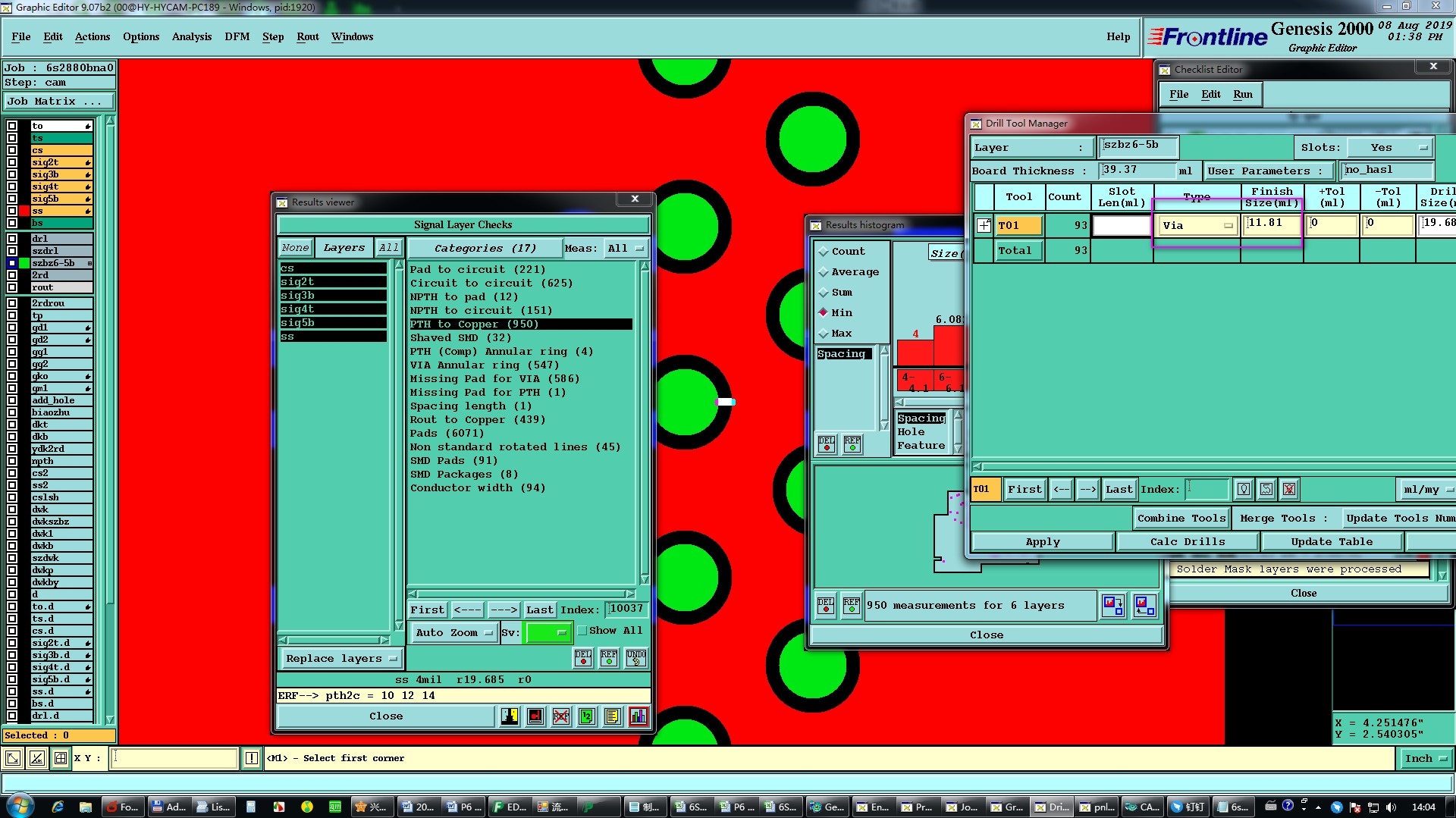The width and height of the screenshot is (1456, 818).
Task: Click the zoom-to-tool icon in Drill Tool Manager
Action: click(x=1266, y=490)
